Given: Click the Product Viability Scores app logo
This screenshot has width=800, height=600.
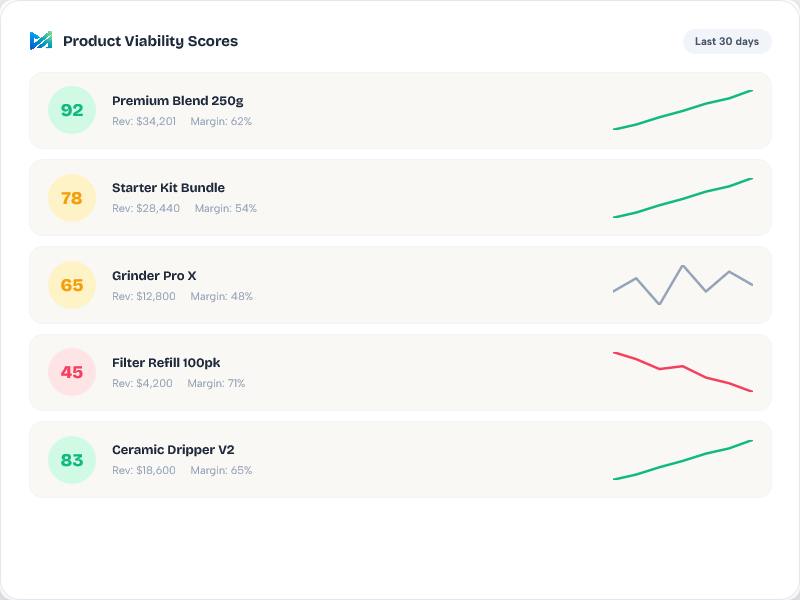Looking at the screenshot, I should (x=39, y=40).
